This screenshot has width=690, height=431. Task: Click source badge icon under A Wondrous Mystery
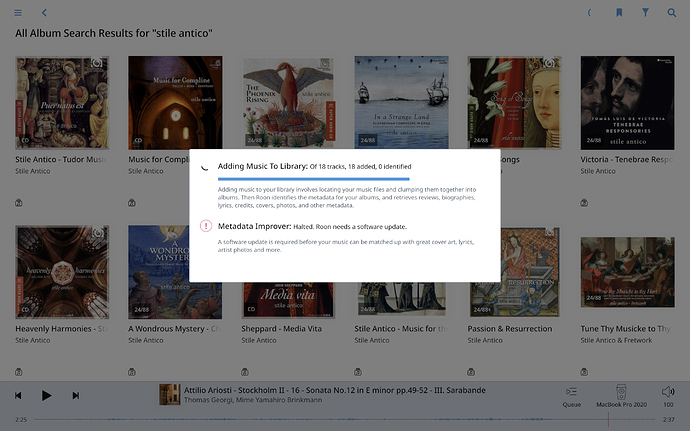132,372
